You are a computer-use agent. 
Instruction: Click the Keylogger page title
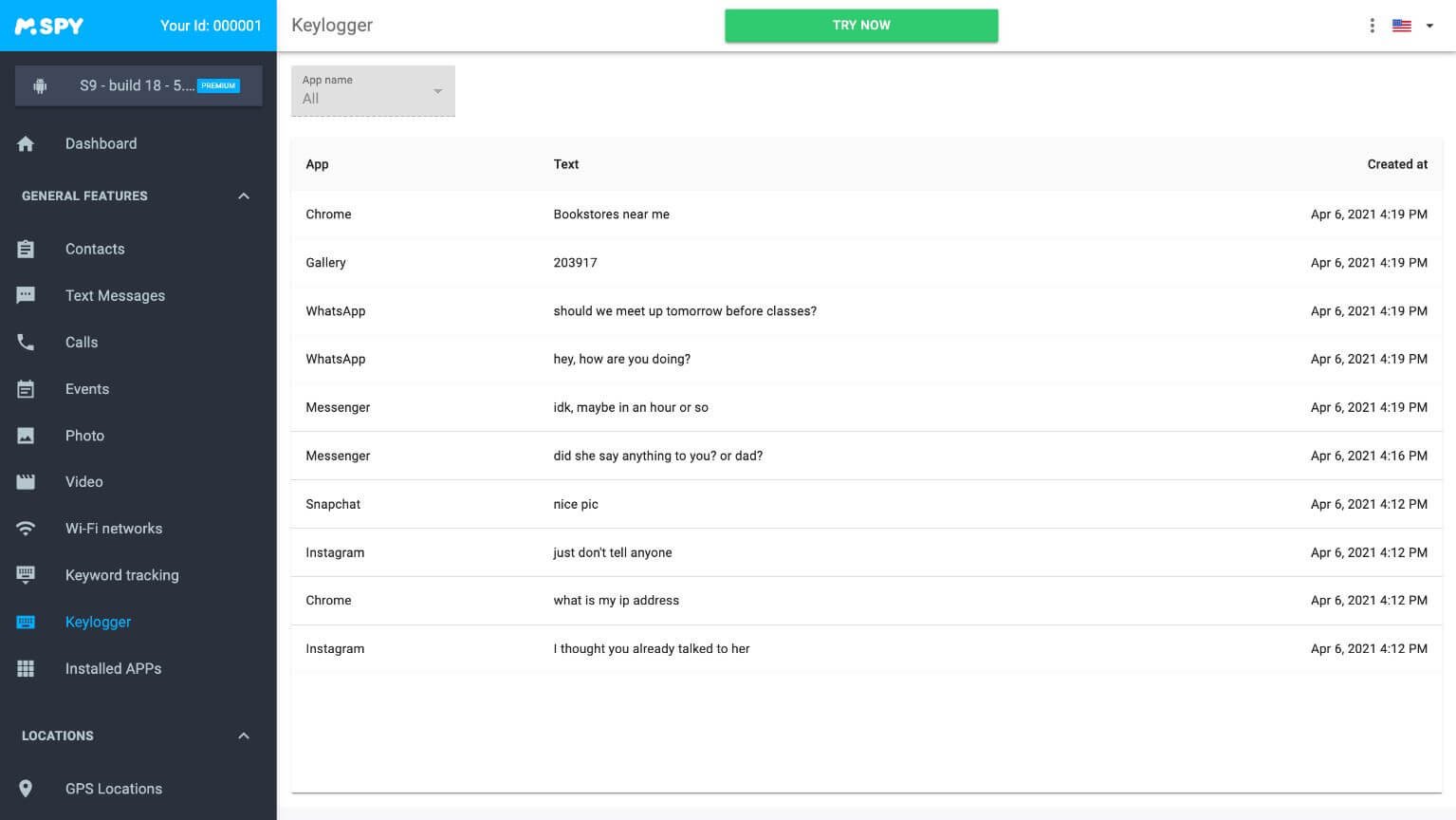coord(332,26)
